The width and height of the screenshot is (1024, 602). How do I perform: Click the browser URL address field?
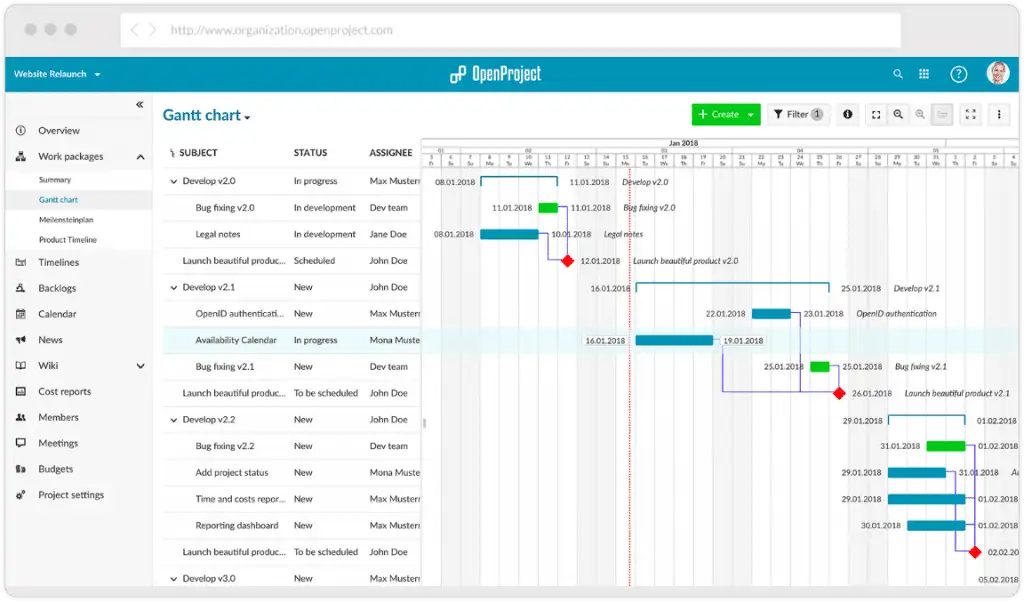[x=509, y=30]
